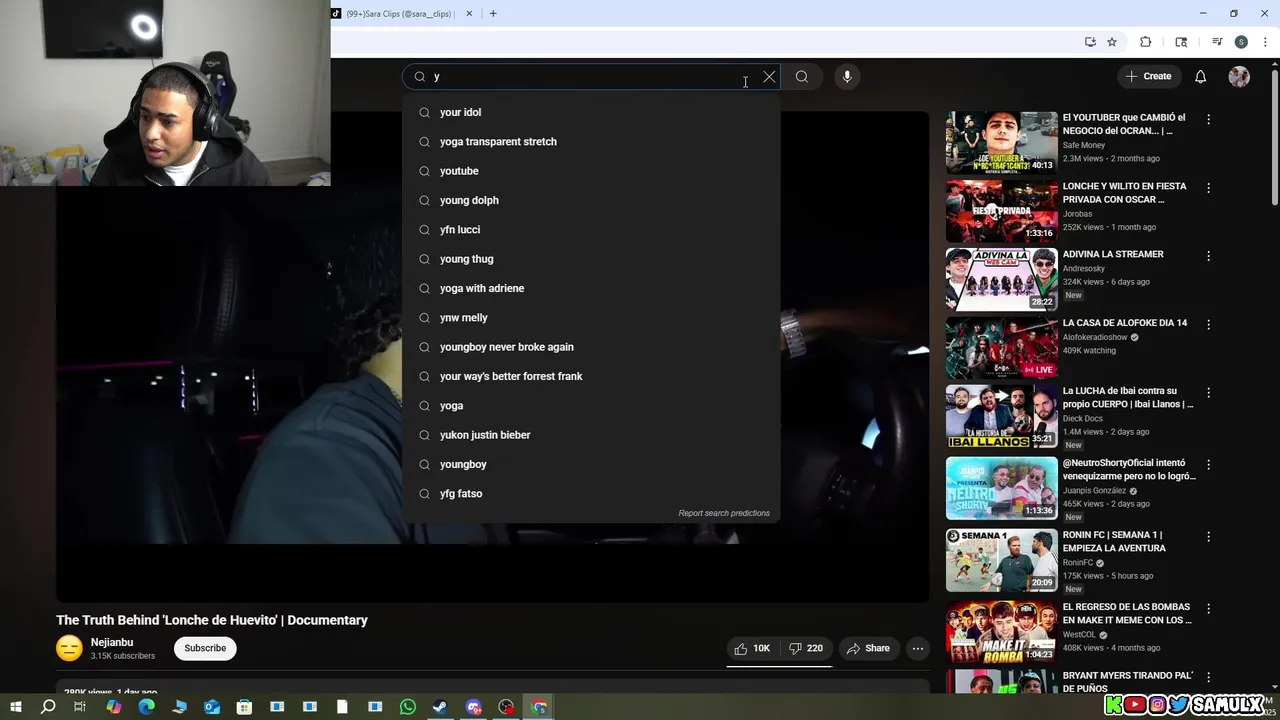Dislike the video showing 220
Screen dimensions: 1280x720
pos(806,648)
